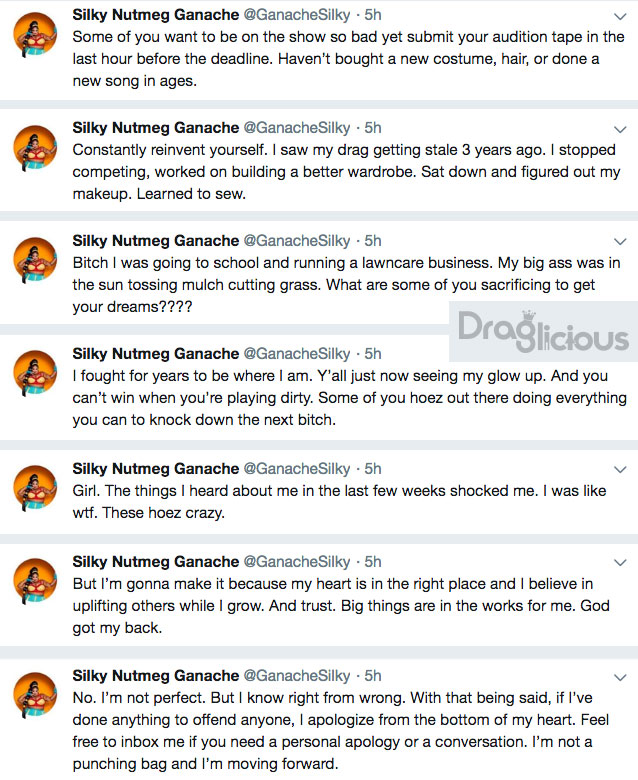
Task: Open avatar of the 'Girl. The things I heard' tweet
Action: (35, 488)
